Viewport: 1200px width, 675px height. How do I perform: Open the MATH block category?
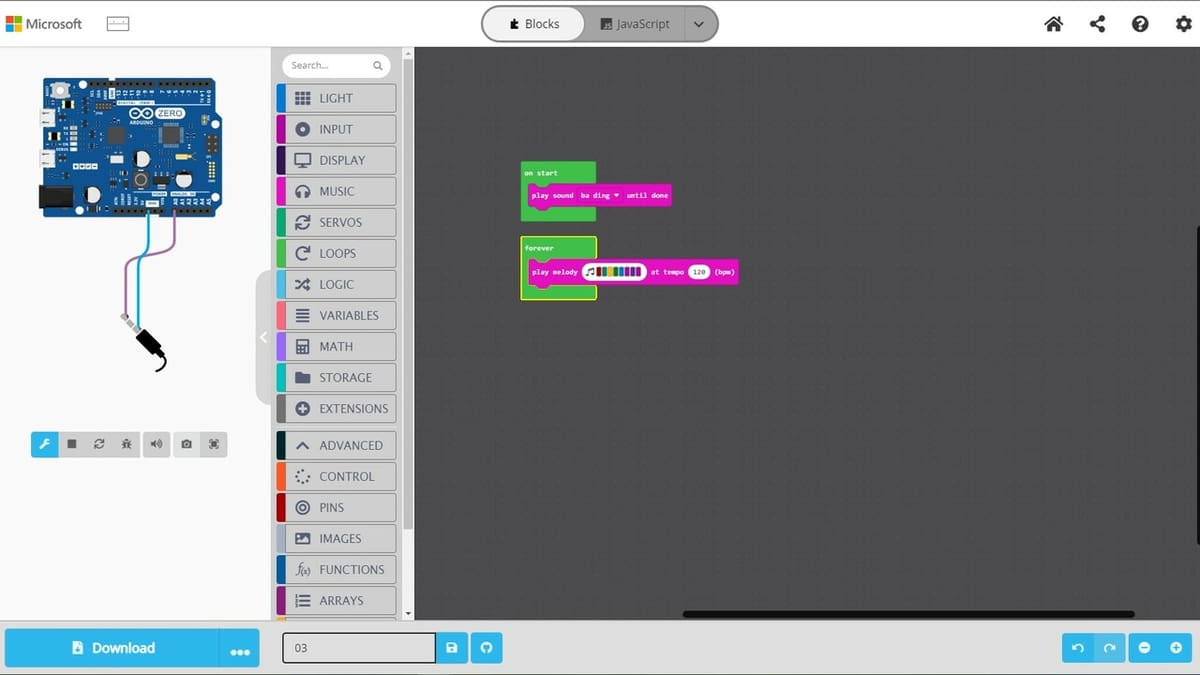(x=336, y=346)
